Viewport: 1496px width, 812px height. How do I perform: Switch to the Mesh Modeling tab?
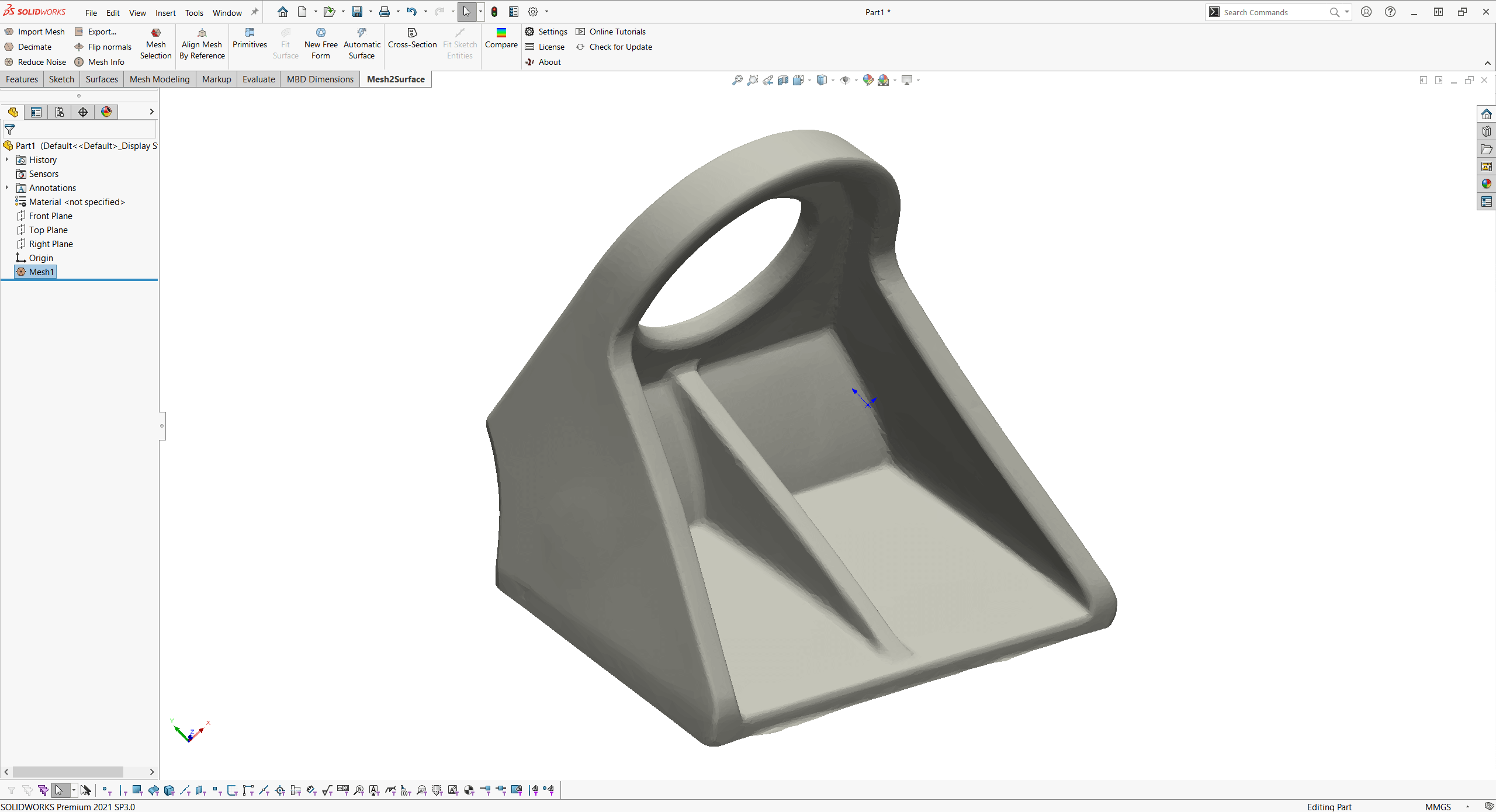[159, 79]
